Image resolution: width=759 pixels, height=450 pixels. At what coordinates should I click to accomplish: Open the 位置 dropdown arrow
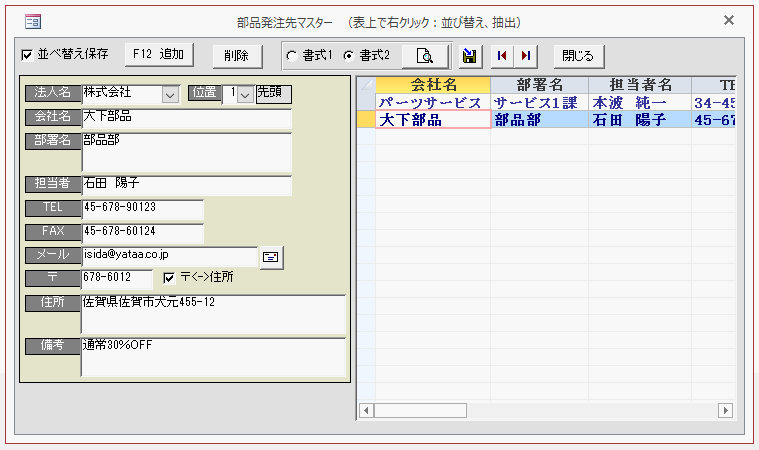[x=245, y=95]
